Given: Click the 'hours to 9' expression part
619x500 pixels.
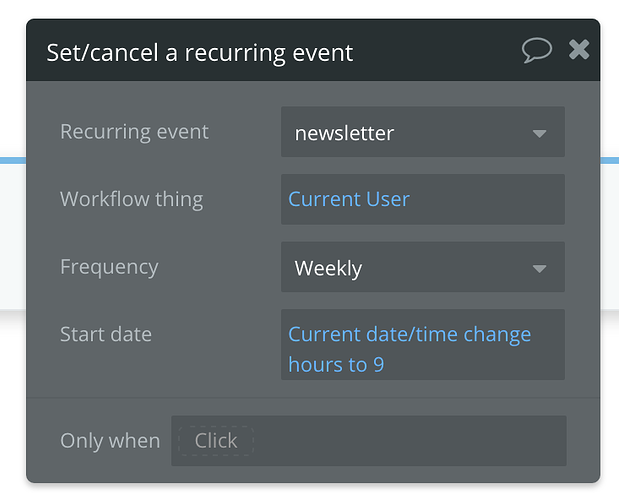Looking at the screenshot, I should point(336,365).
